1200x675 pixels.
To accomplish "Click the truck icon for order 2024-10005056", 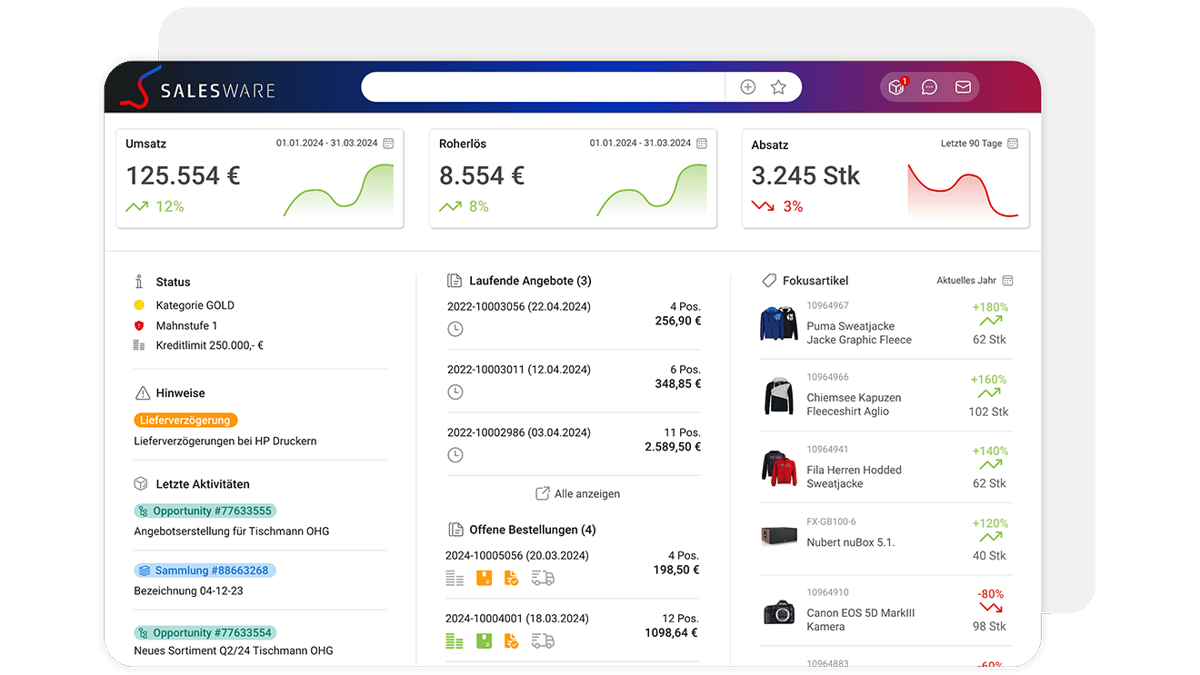I will pyautogui.click(x=543, y=578).
